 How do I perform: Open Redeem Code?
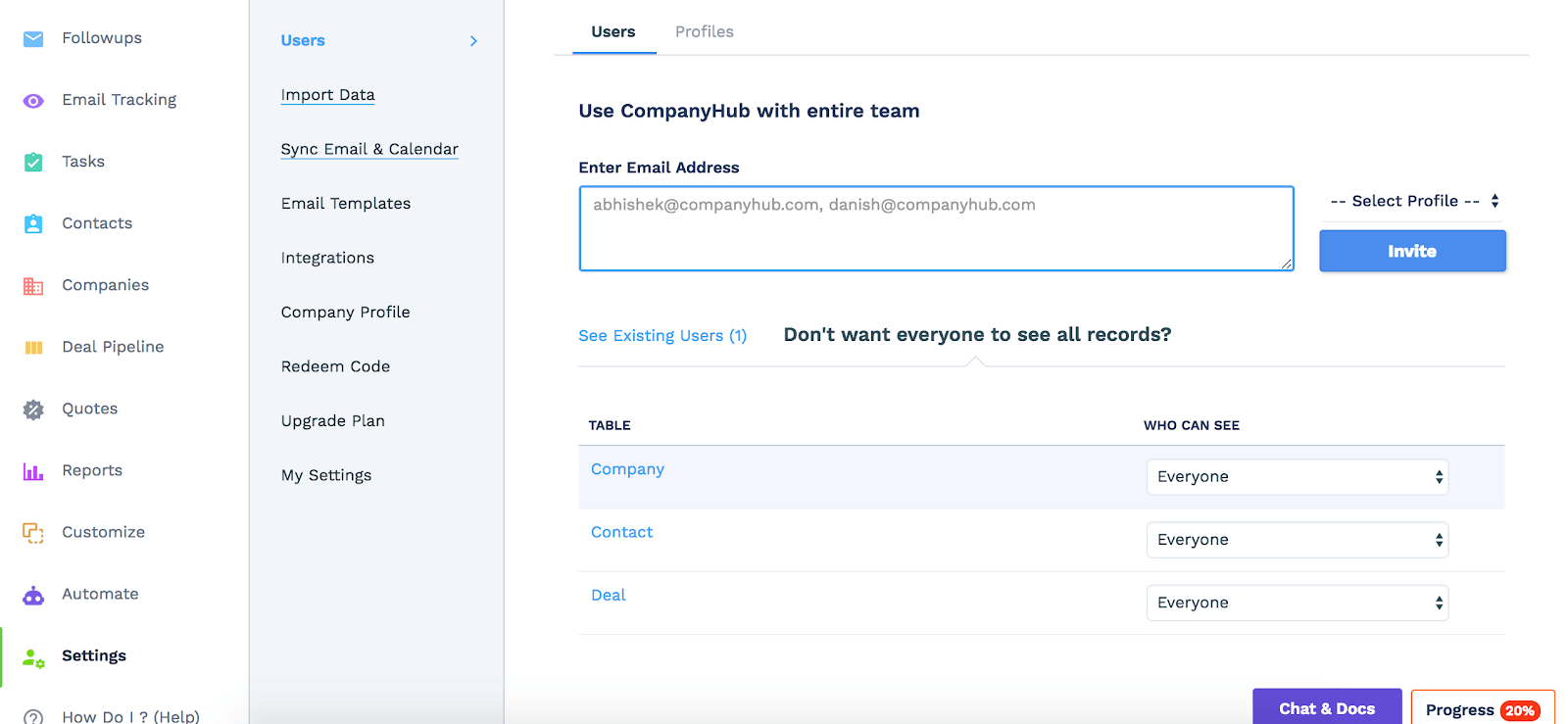[x=335, y=366]
